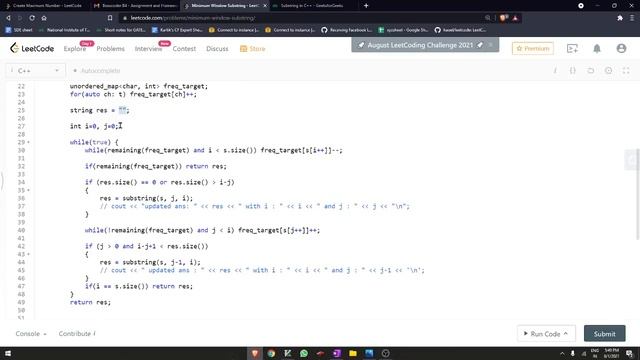
Task: Click the Premium button
Action: [x=533, y=49]
